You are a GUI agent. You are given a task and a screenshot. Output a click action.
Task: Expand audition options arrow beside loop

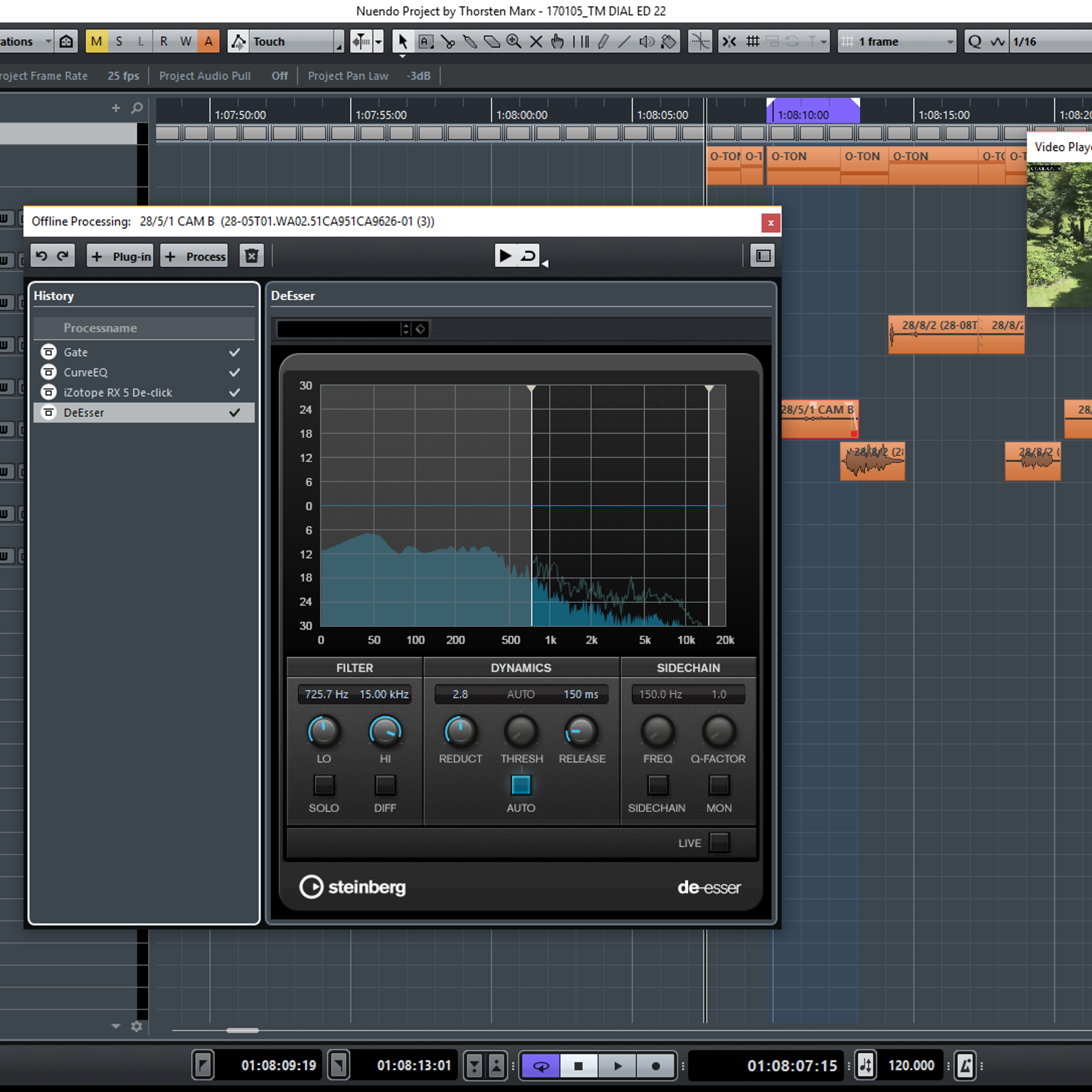pos(545,263)
